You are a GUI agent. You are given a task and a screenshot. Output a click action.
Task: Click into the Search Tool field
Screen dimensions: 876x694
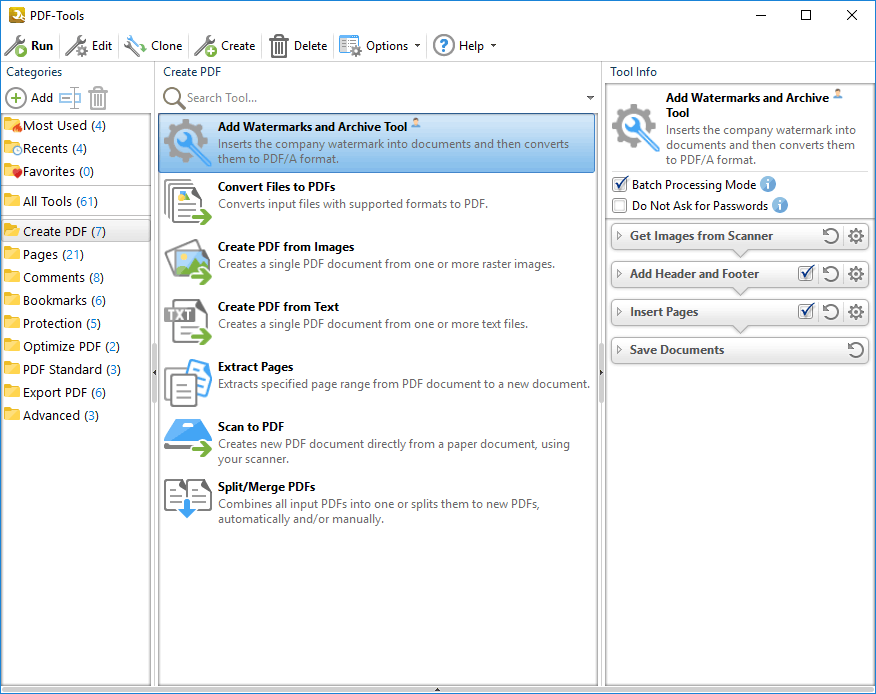(x=380, y=98)
